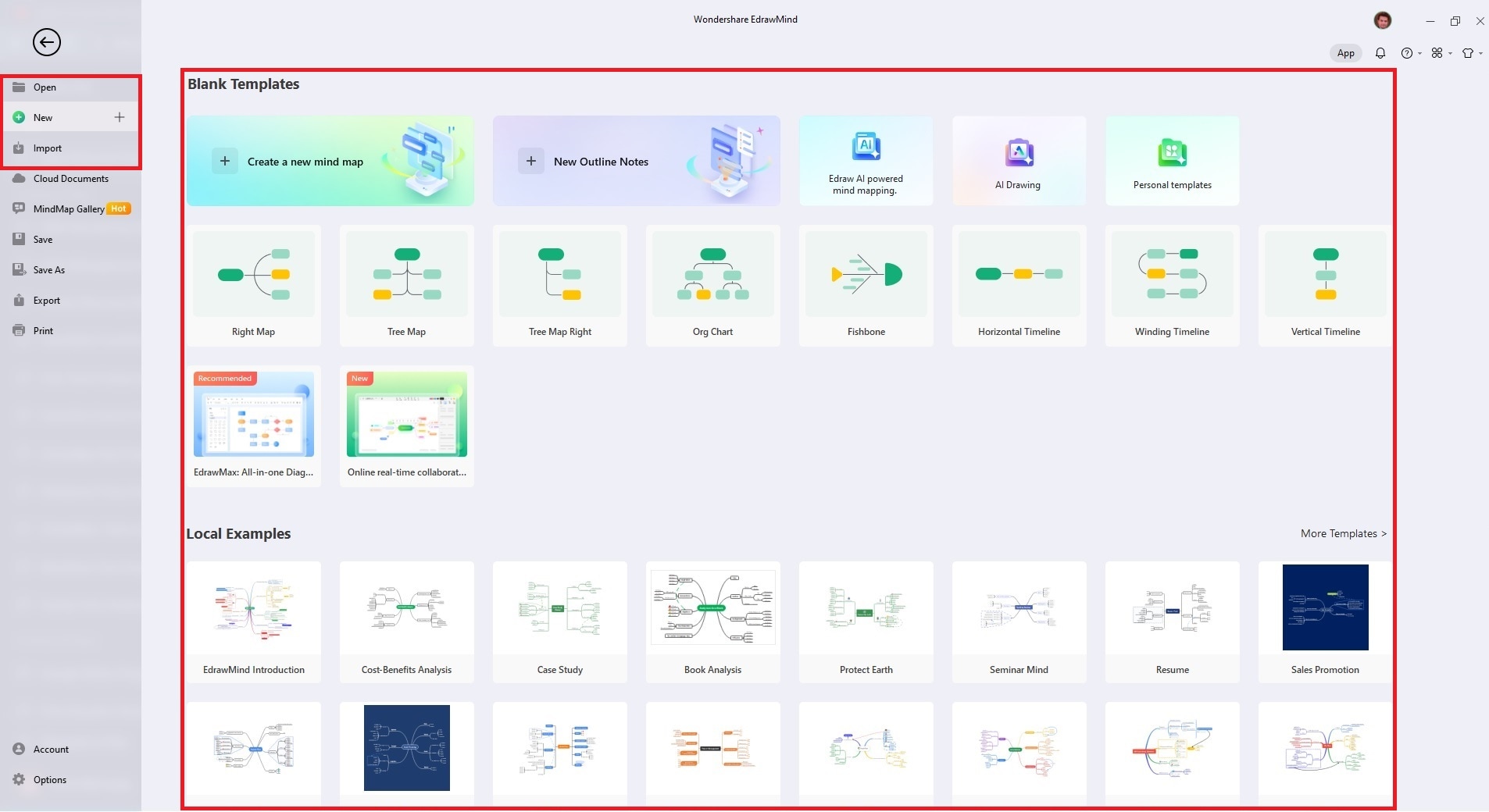Screen dimensions: 1489x812
Task: Click the More Templates link
Action: 1344,533
